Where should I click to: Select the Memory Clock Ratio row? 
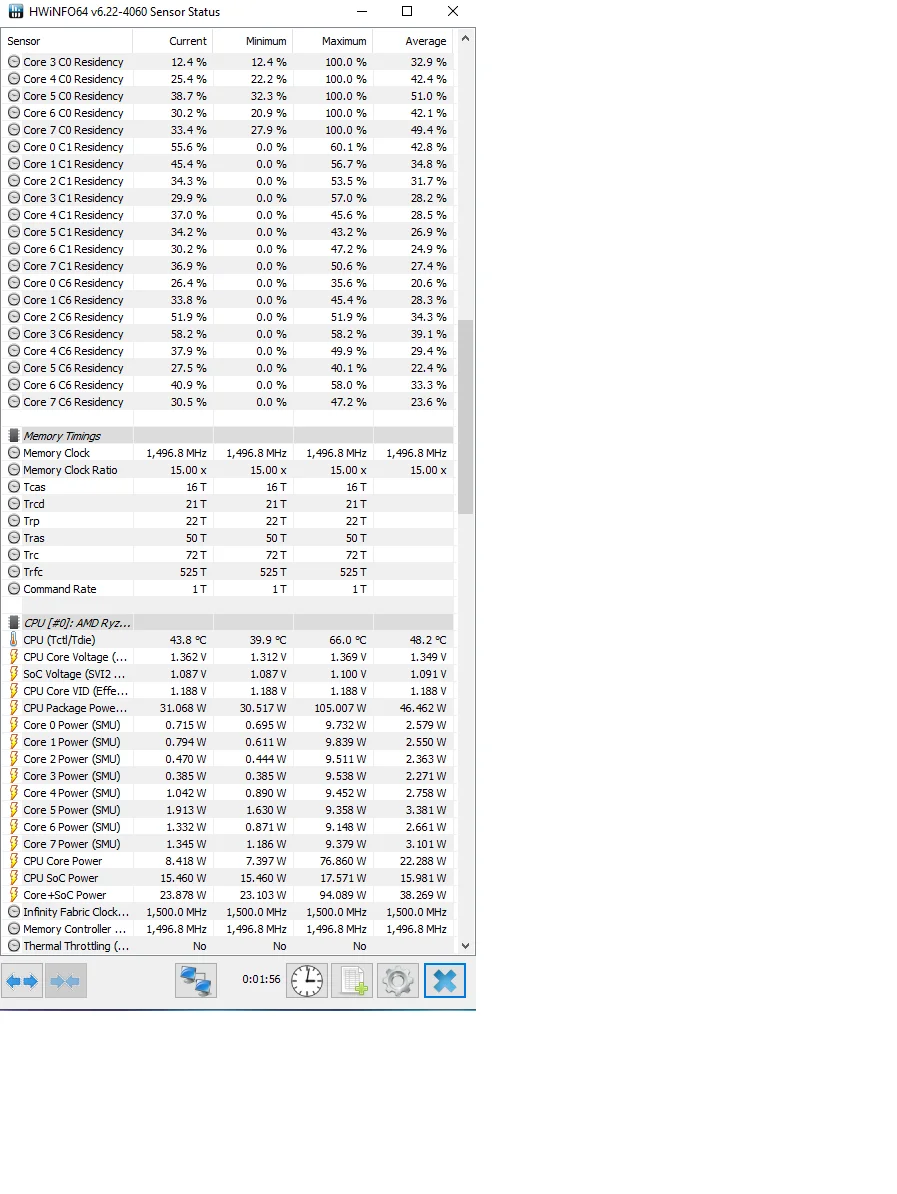pos(228,470)
